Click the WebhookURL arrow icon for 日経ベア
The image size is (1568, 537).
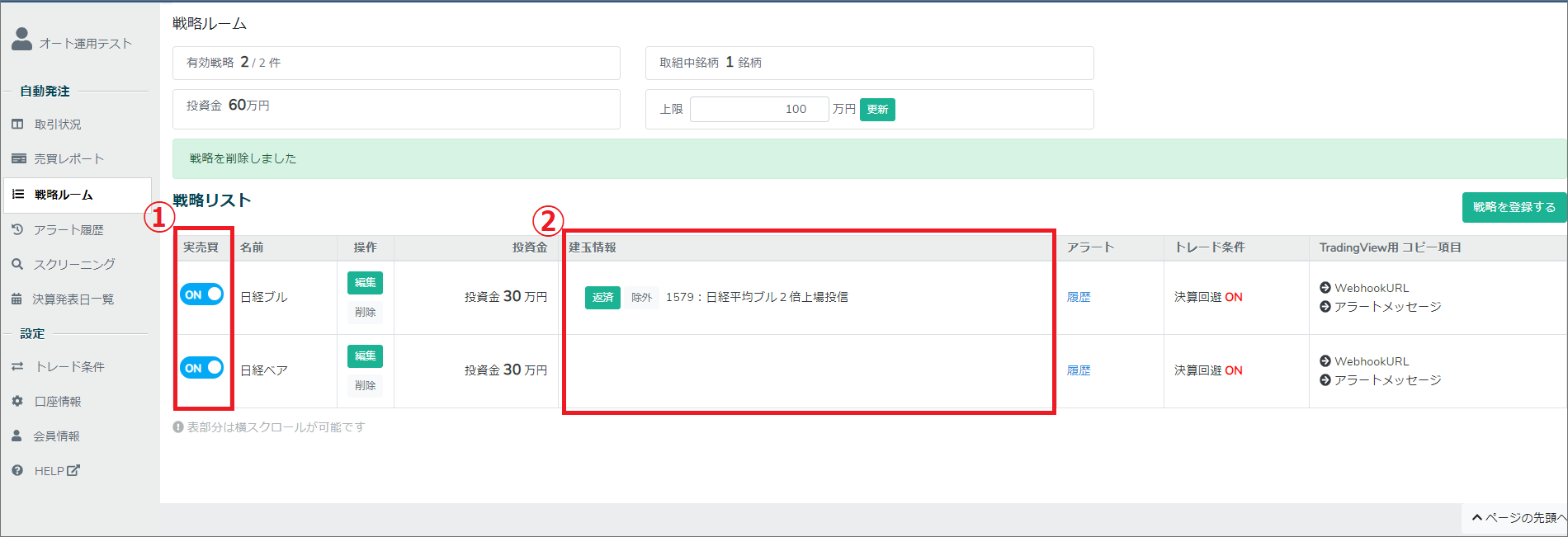[1325, 361]
